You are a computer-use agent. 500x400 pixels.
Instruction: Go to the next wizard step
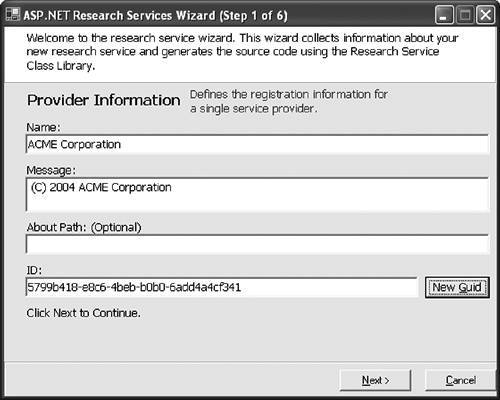[x=375, y=380]
